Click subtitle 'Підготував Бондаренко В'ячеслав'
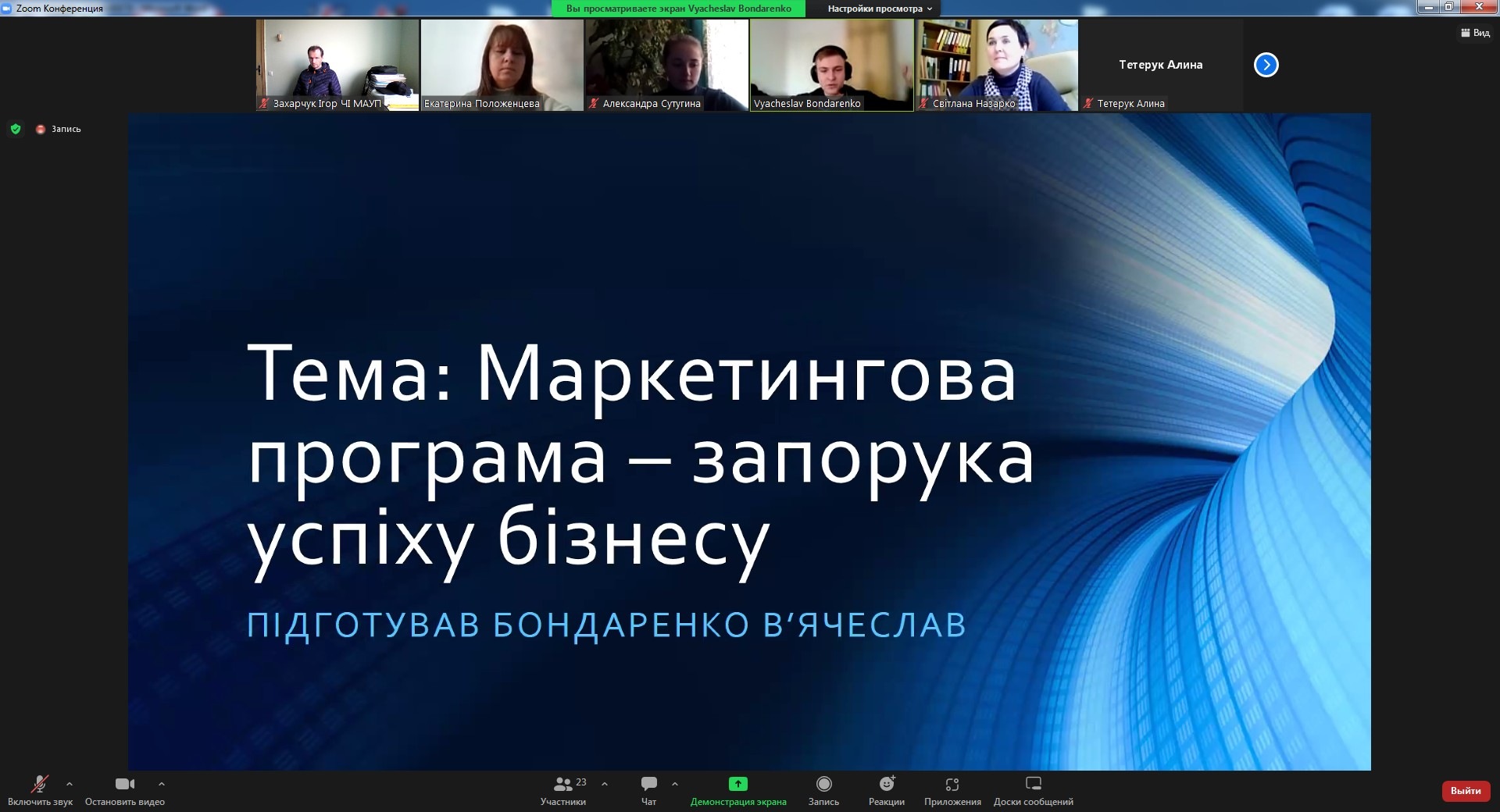1500x812 pixels. click(606, 625)
